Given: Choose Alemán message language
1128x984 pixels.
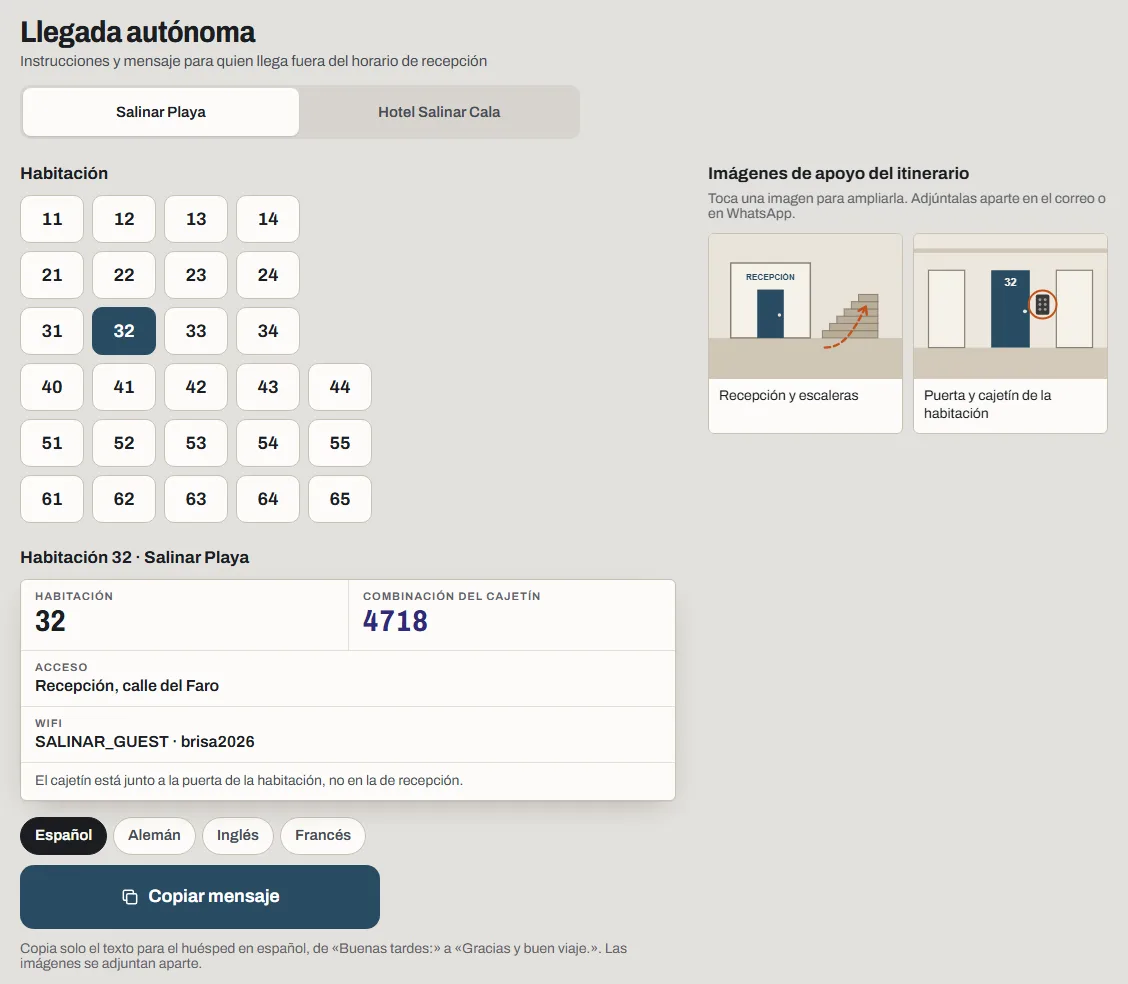Looking at the screenshot, I should click(154, 836).
